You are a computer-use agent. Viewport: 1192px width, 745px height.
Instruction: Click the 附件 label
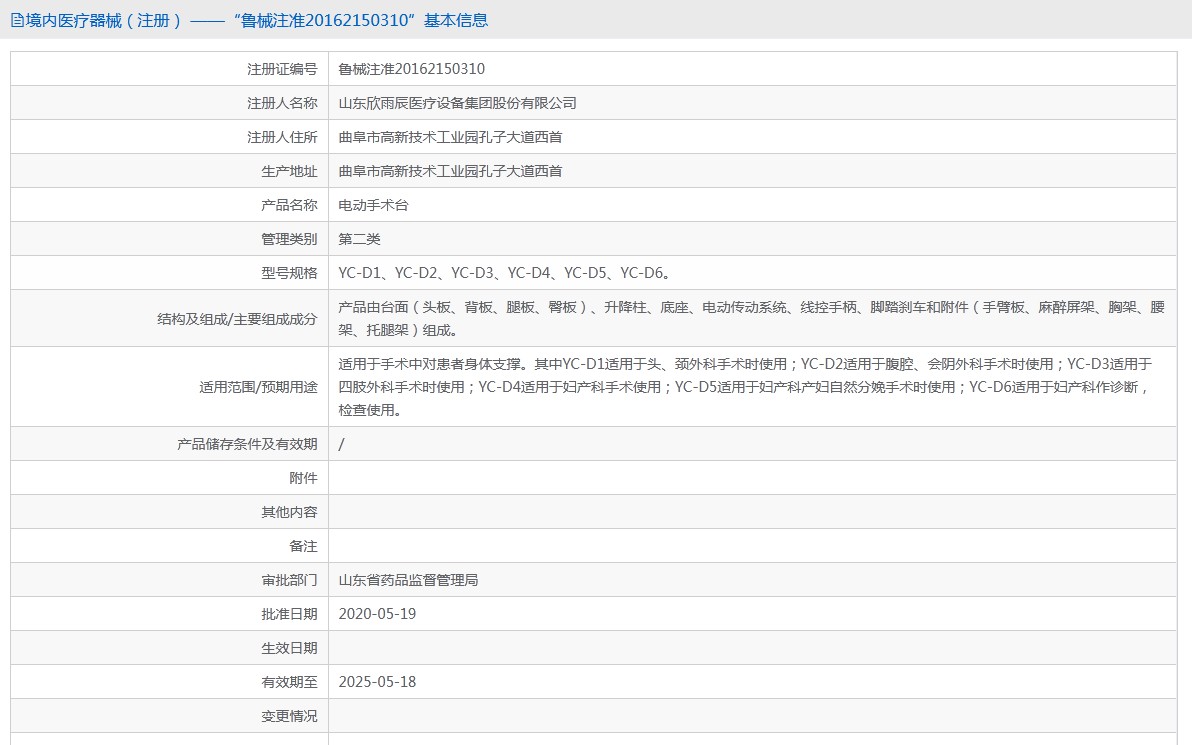(x=303, y=478)
